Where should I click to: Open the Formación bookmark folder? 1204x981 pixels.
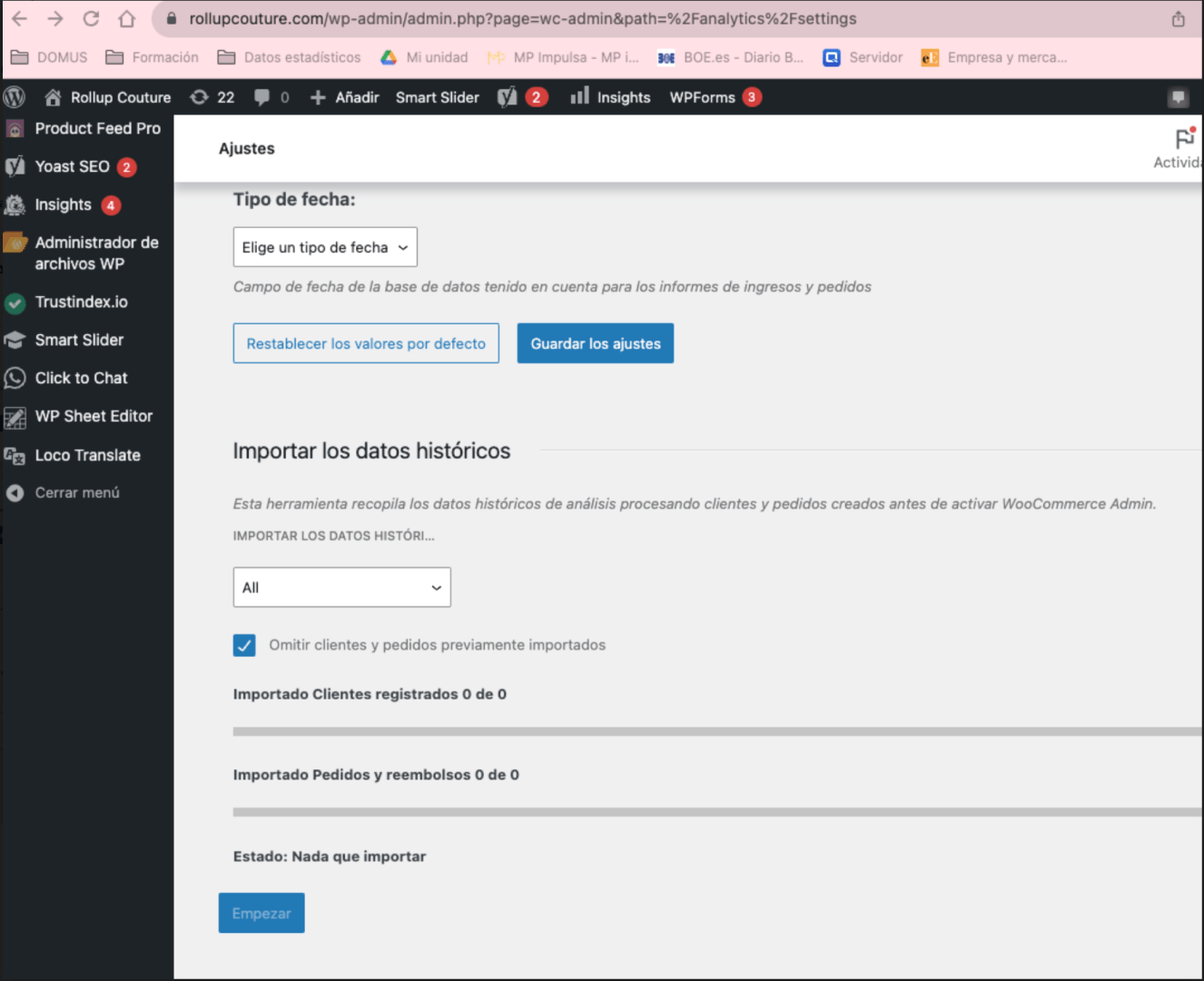(152, 57)
